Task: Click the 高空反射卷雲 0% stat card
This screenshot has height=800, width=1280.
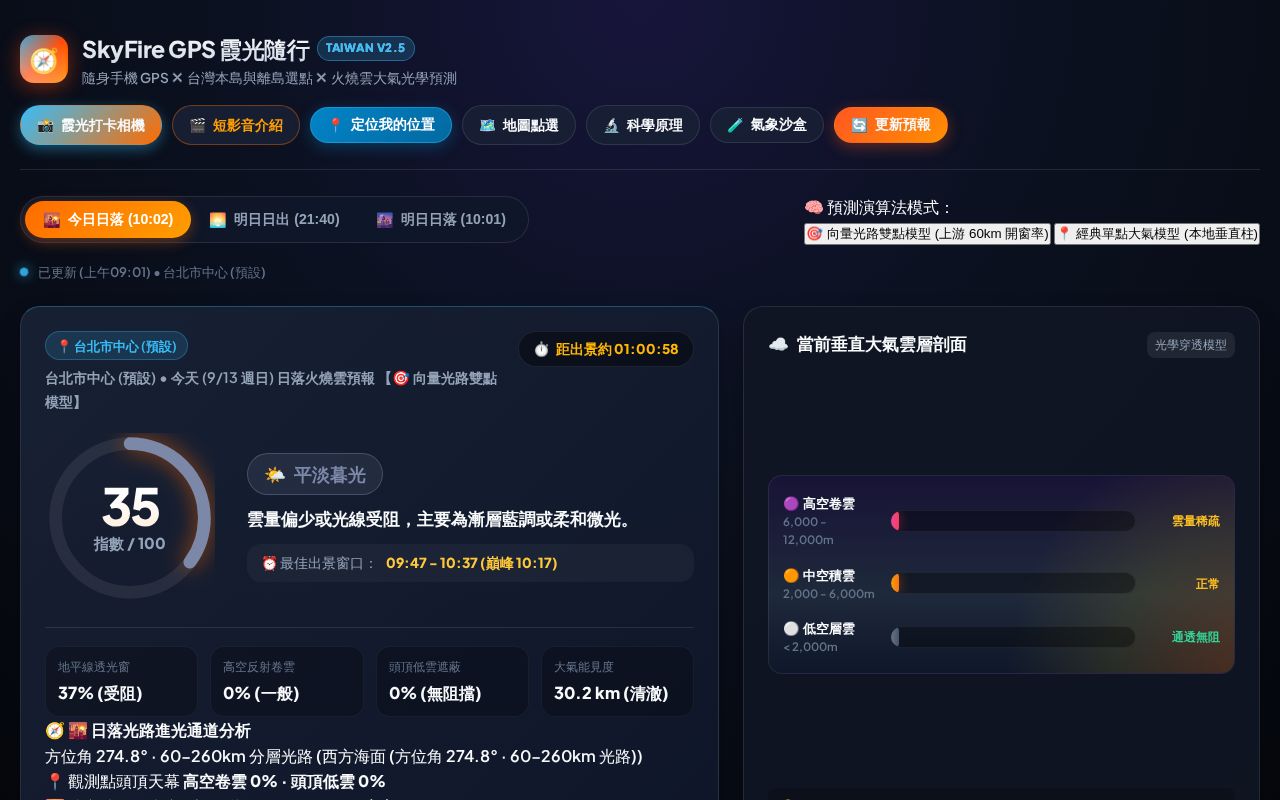Action: tap(287, 681)
